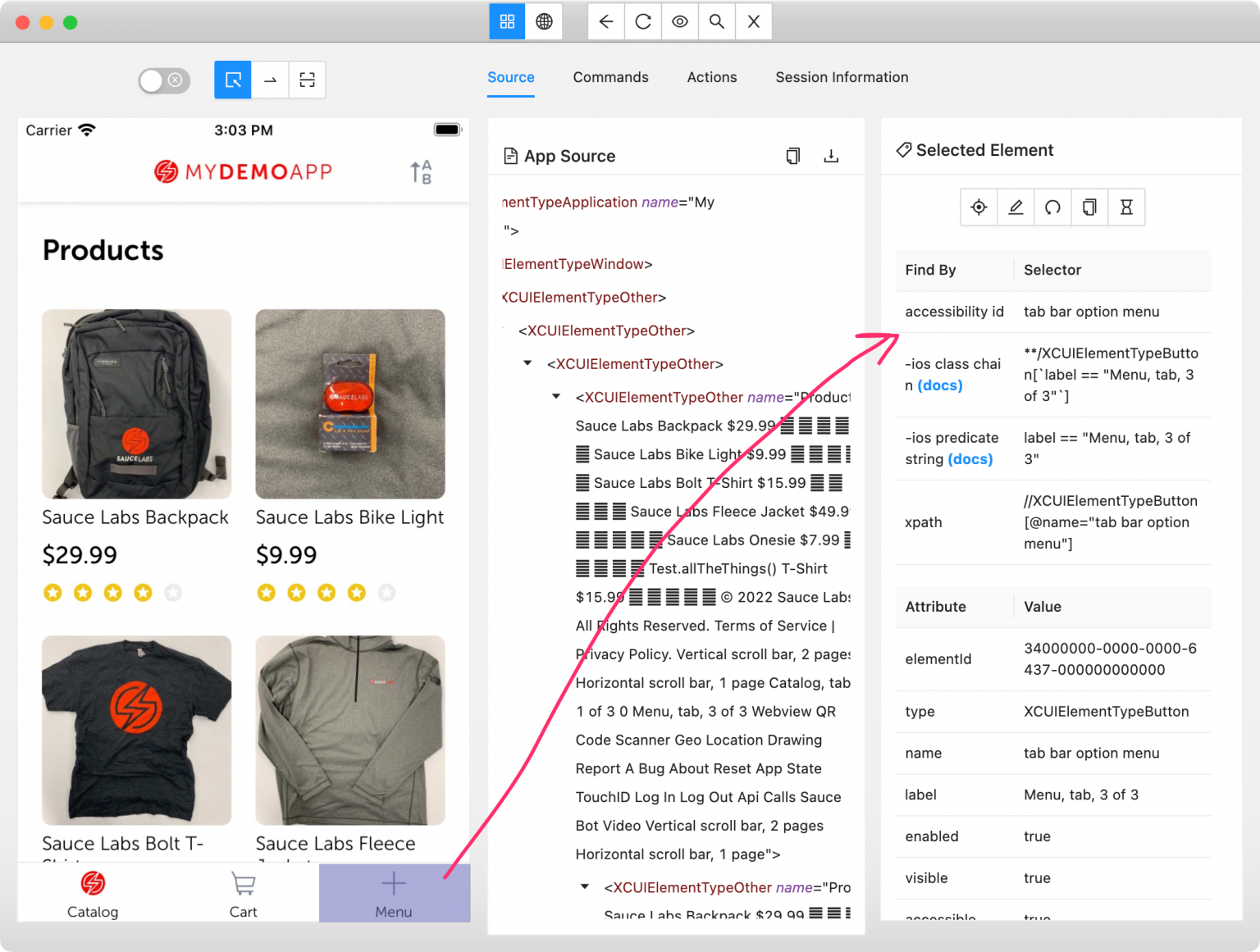1260x952 pixels.
Task: Click the search for element magnifier icon
Action: (716, 22)
